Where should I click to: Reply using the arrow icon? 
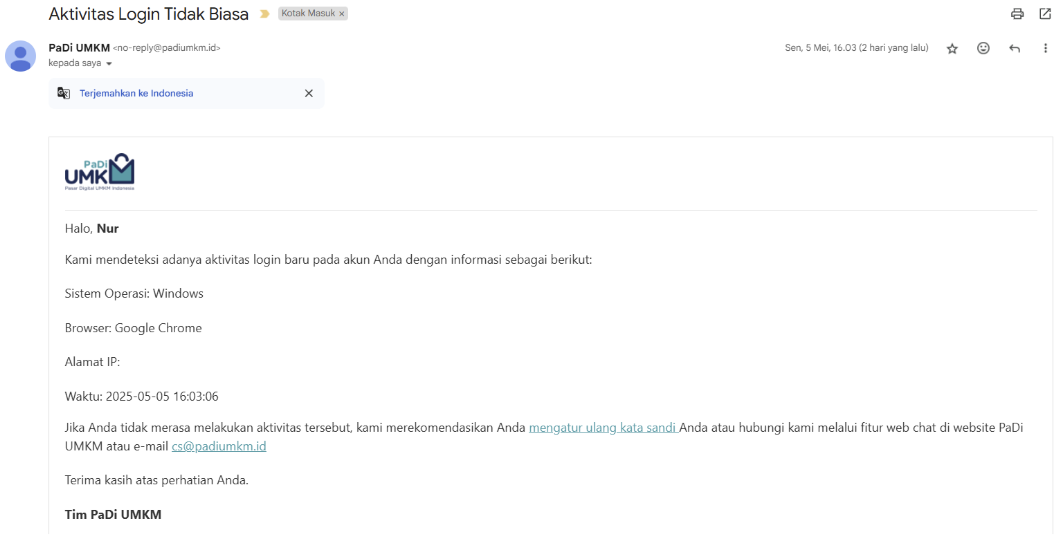click(1014, 49)
